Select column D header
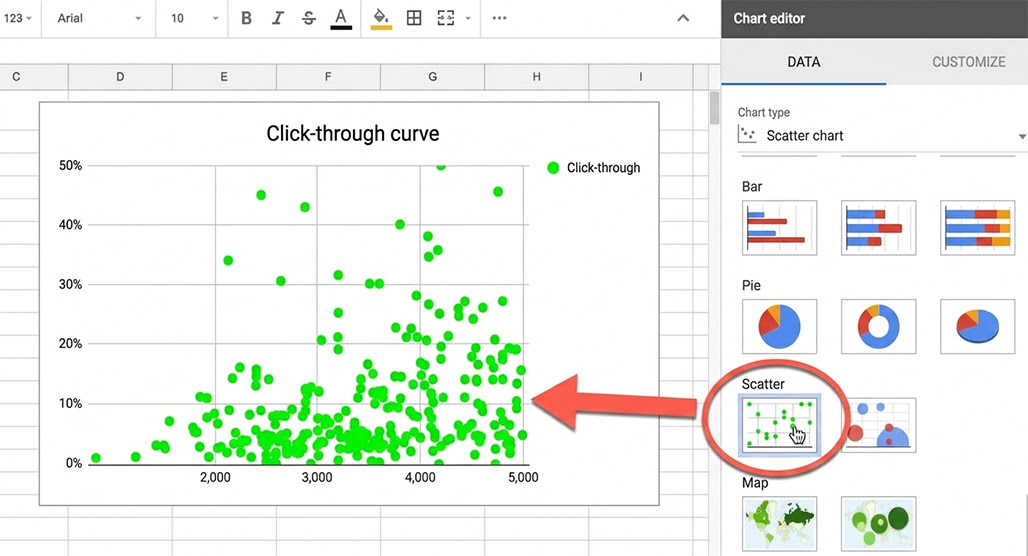 [x=120, y=77]
